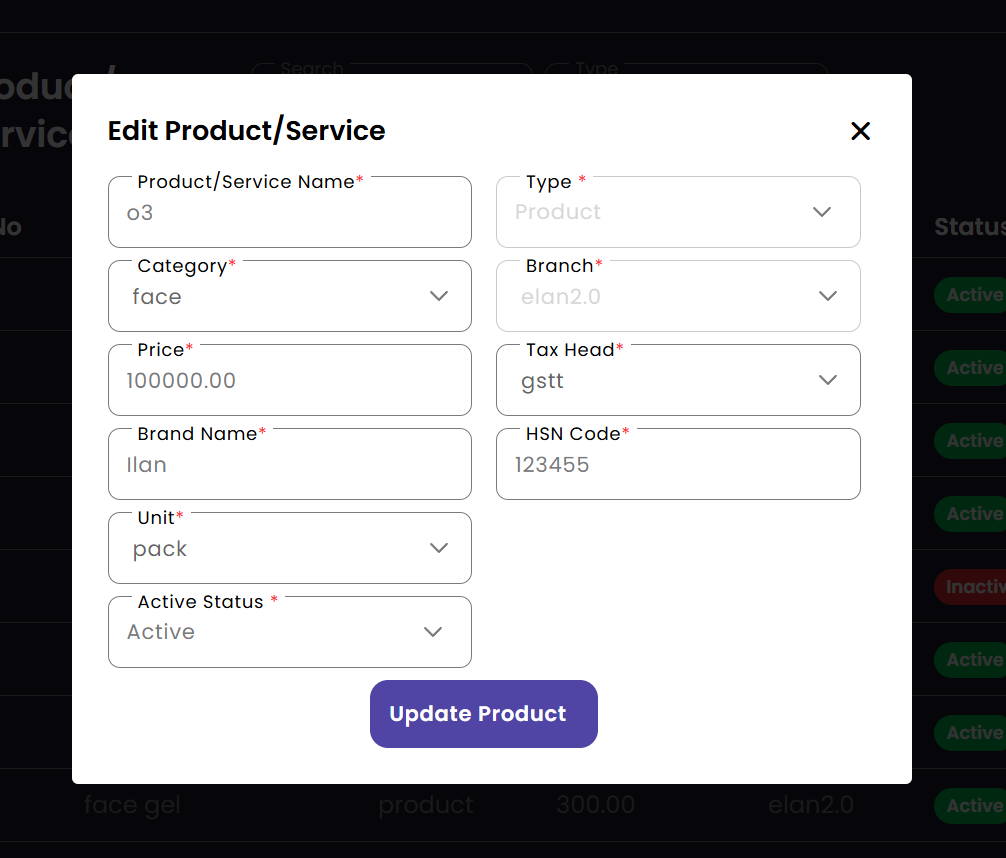Viewport: 1006px width, 858px height.
Task: Click the face gel row in table
Action: click(132, 805)
